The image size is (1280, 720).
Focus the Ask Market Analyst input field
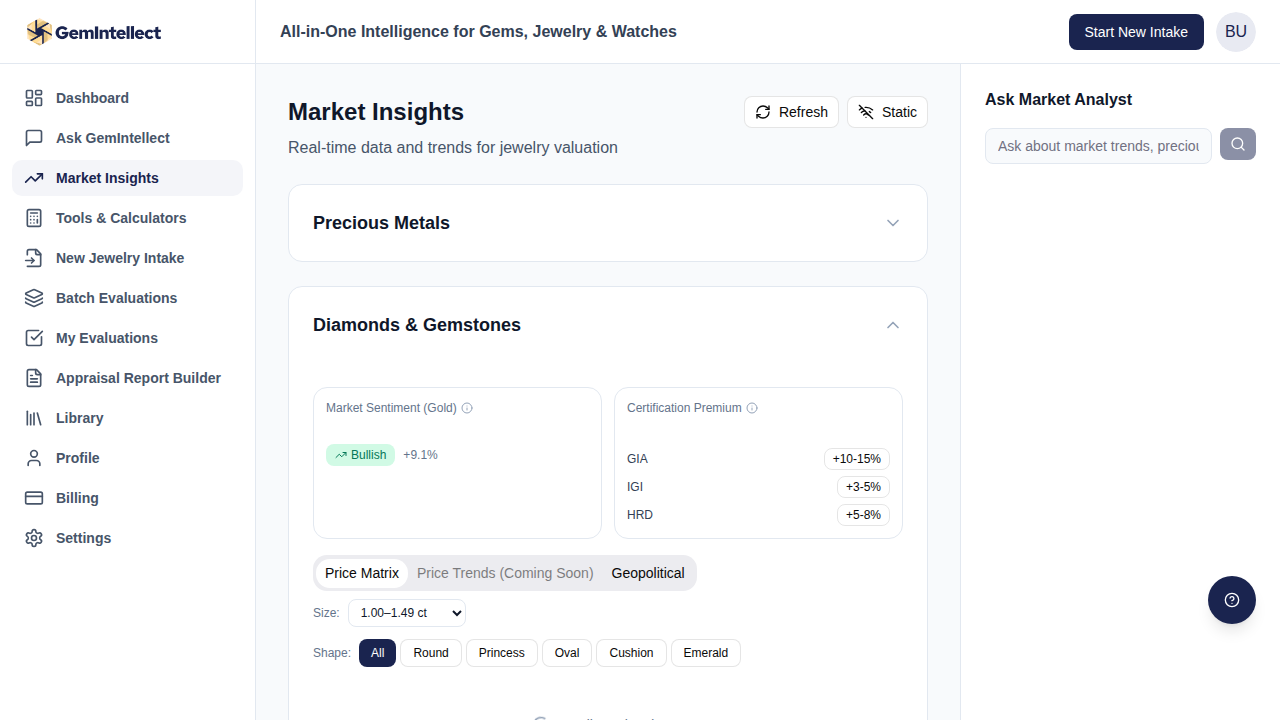(1097, 146)
